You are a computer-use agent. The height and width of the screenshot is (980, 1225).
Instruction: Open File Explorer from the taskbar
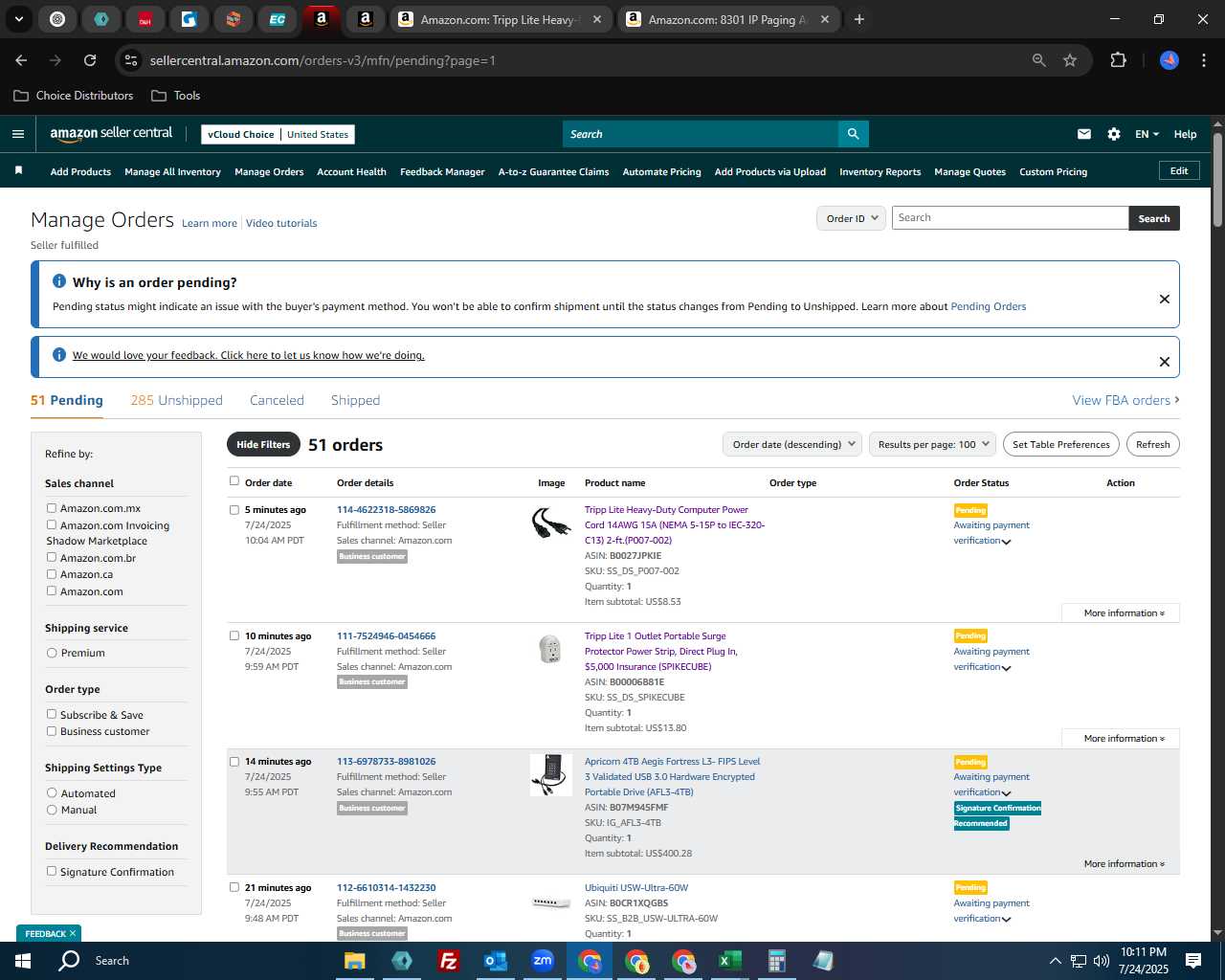pos(355,961)
